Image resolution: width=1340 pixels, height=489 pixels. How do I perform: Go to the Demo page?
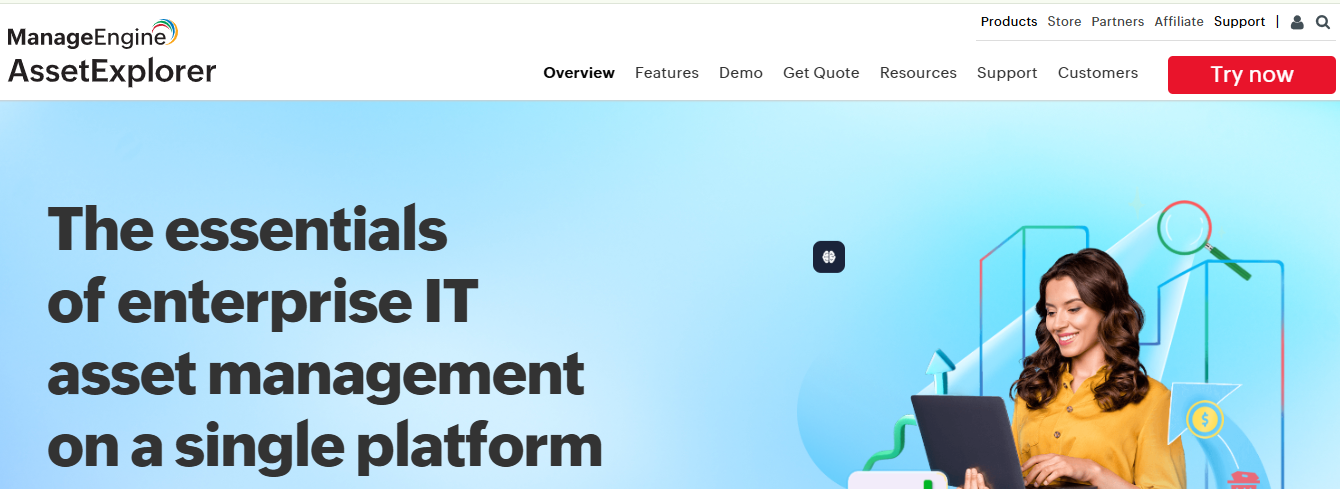pos(741,73)
